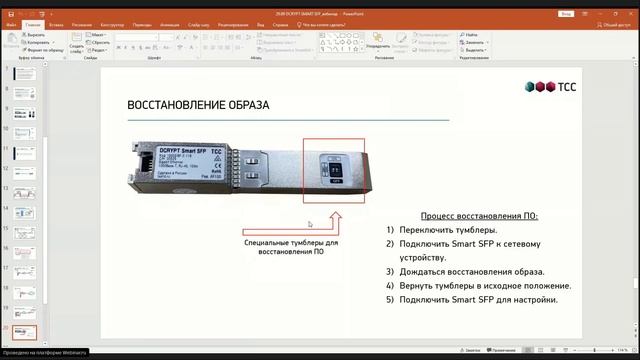Click Экспресс-стили quick styles icon
640x360 pixels.
pyautogui.click(x=400, y=42)
